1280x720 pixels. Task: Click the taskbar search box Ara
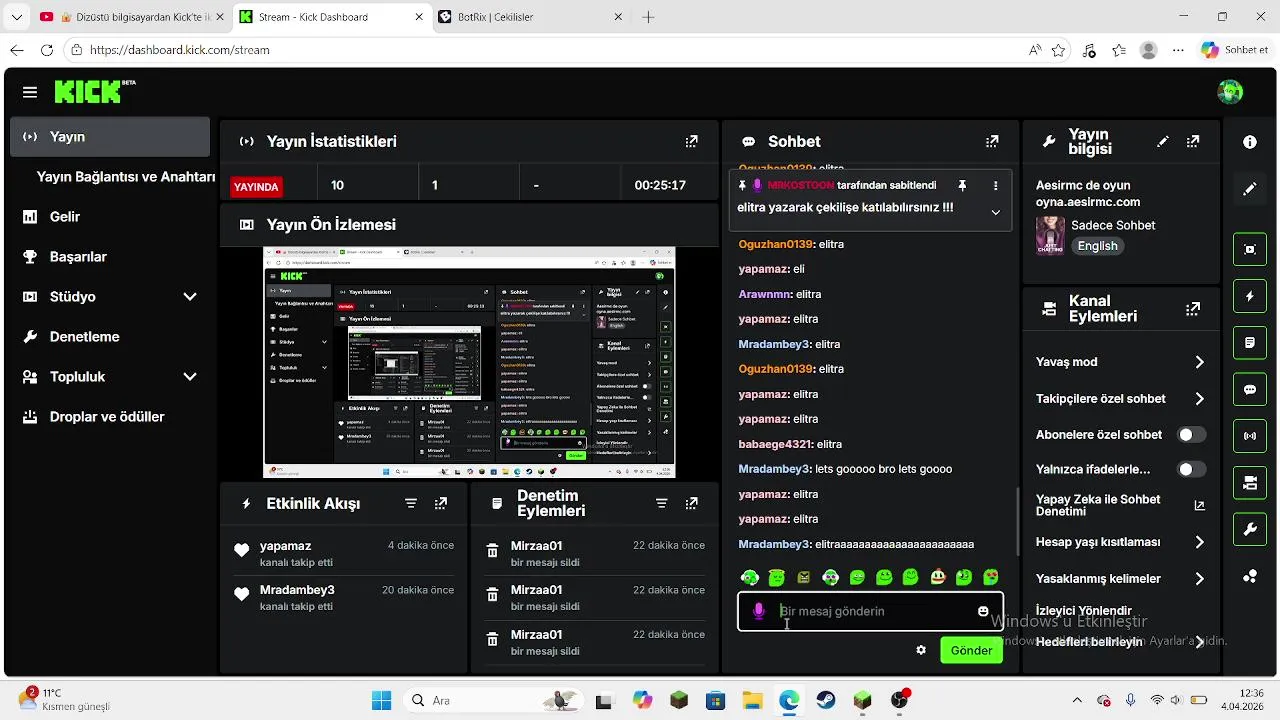tap(494, 700)
